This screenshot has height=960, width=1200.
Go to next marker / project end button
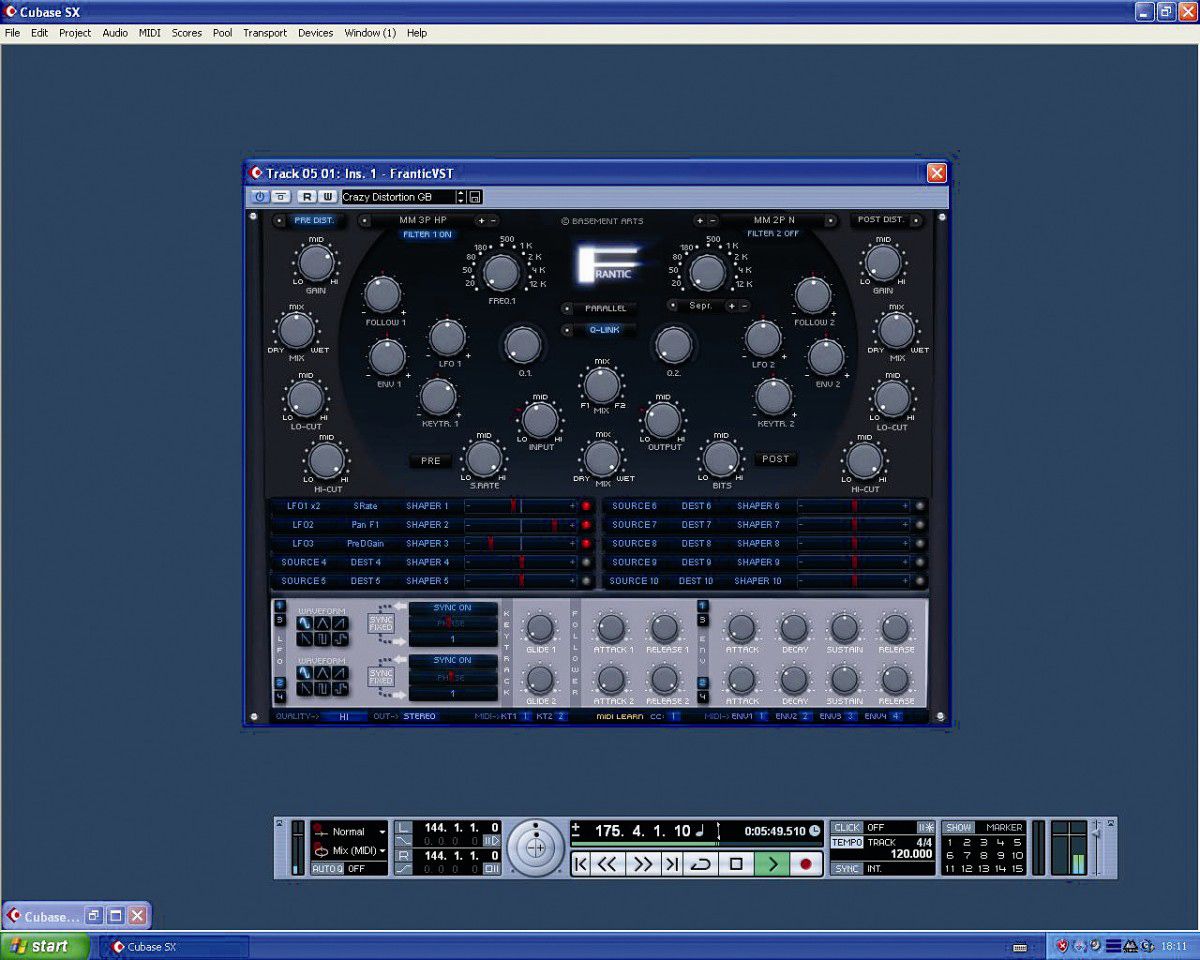pos(673,864)
